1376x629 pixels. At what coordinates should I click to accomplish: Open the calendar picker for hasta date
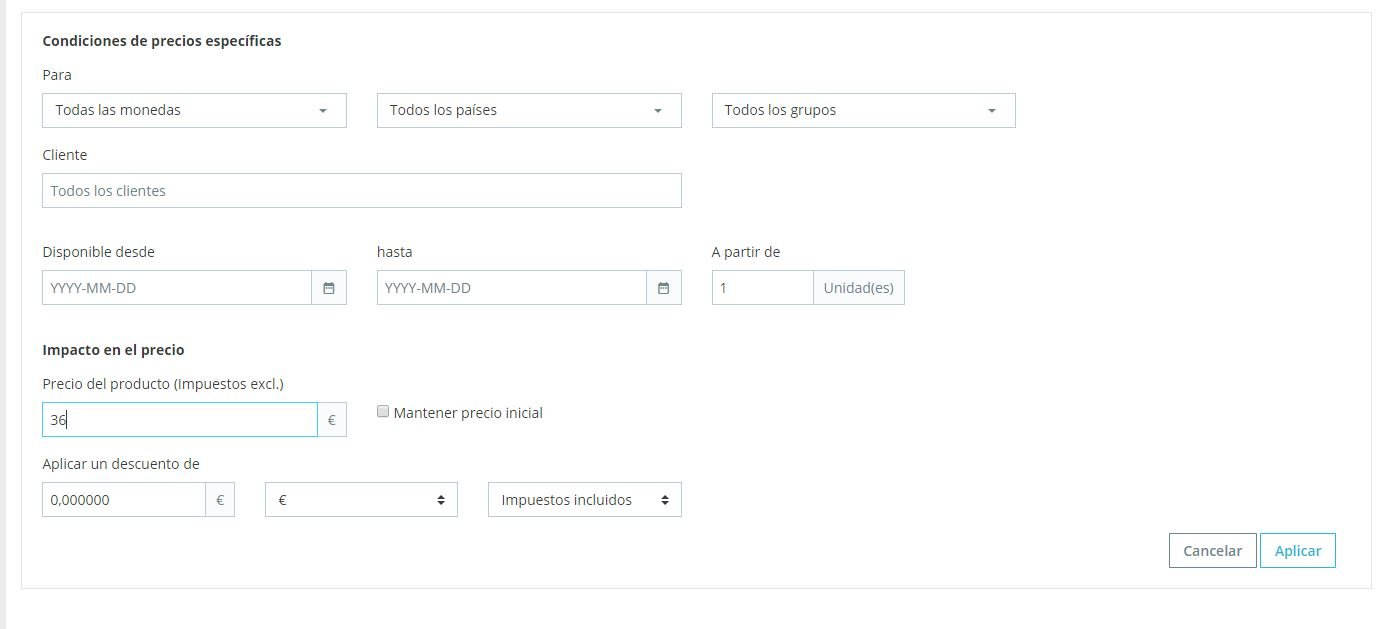coord(663,288)
